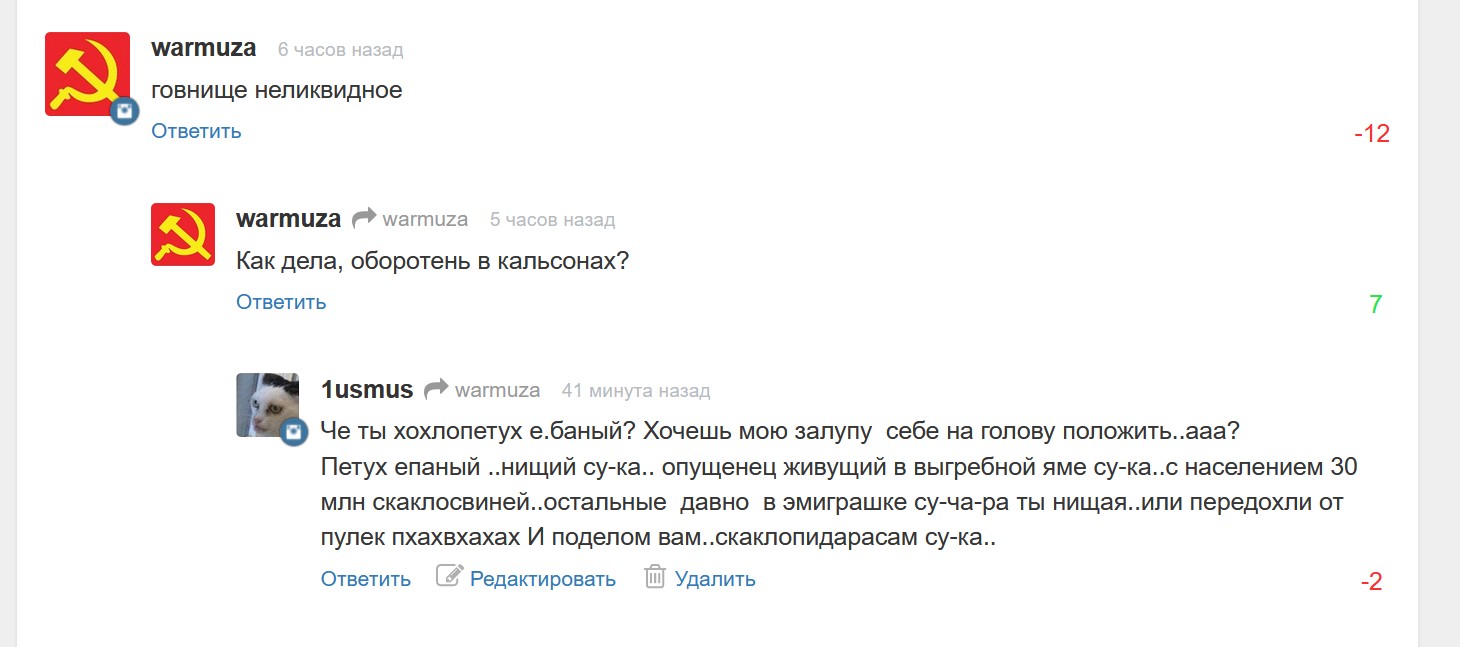Open the top hammer-and-sickle avatar of warmuza
This screenshot has width=1460, height=647.
click(87, 74)
